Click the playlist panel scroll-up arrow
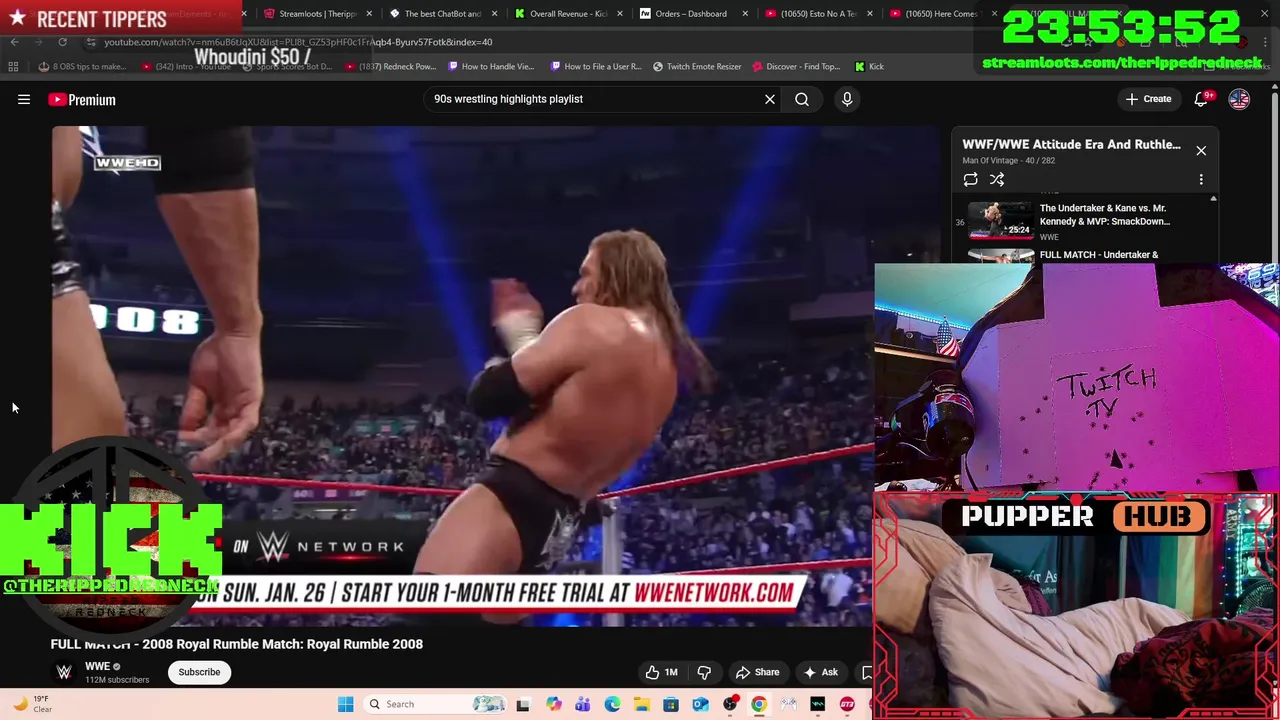Image resolution: width=1280 pixels, height=720 pixels. [1213, 199]
